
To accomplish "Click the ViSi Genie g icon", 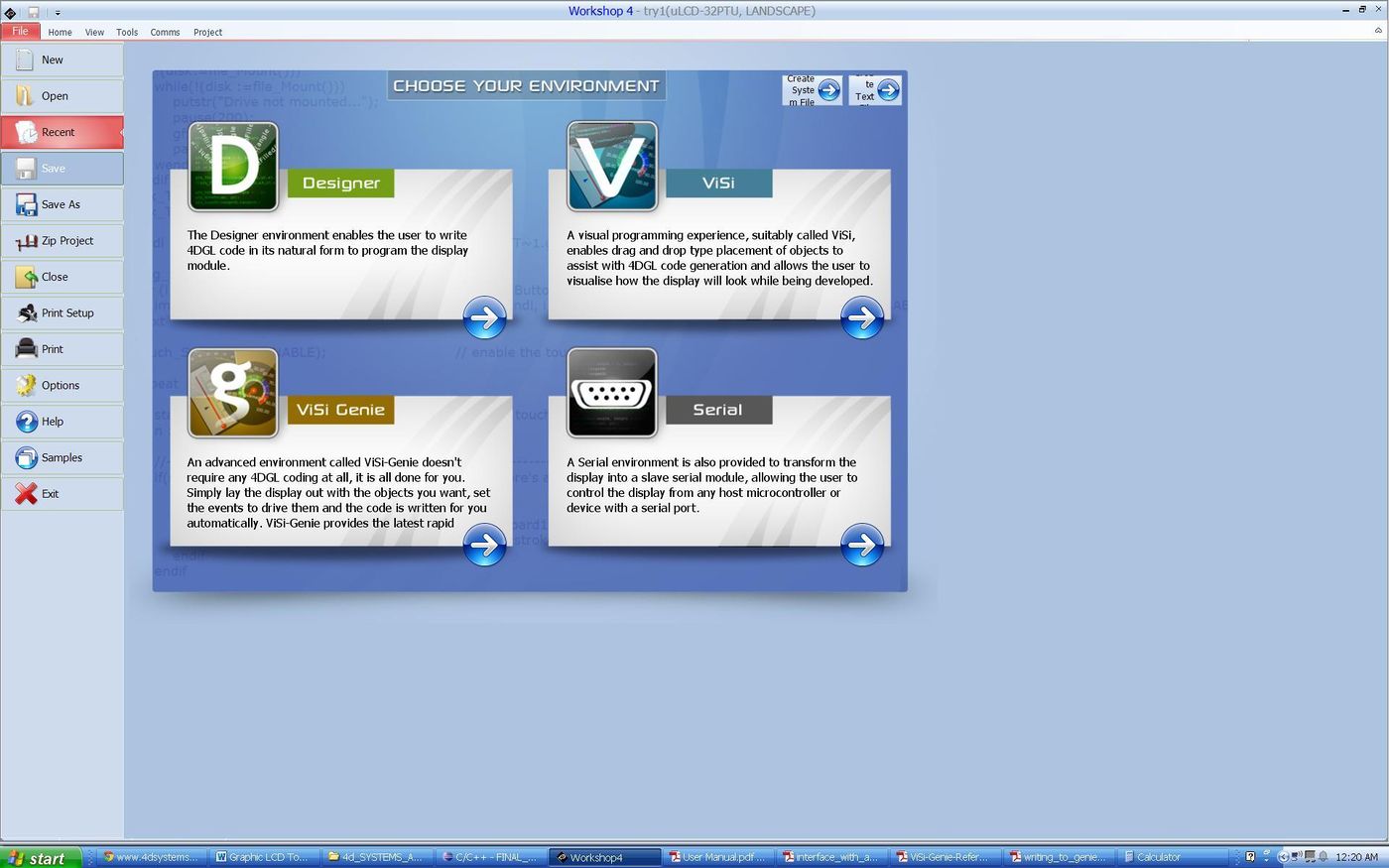I will click(233, 393).
